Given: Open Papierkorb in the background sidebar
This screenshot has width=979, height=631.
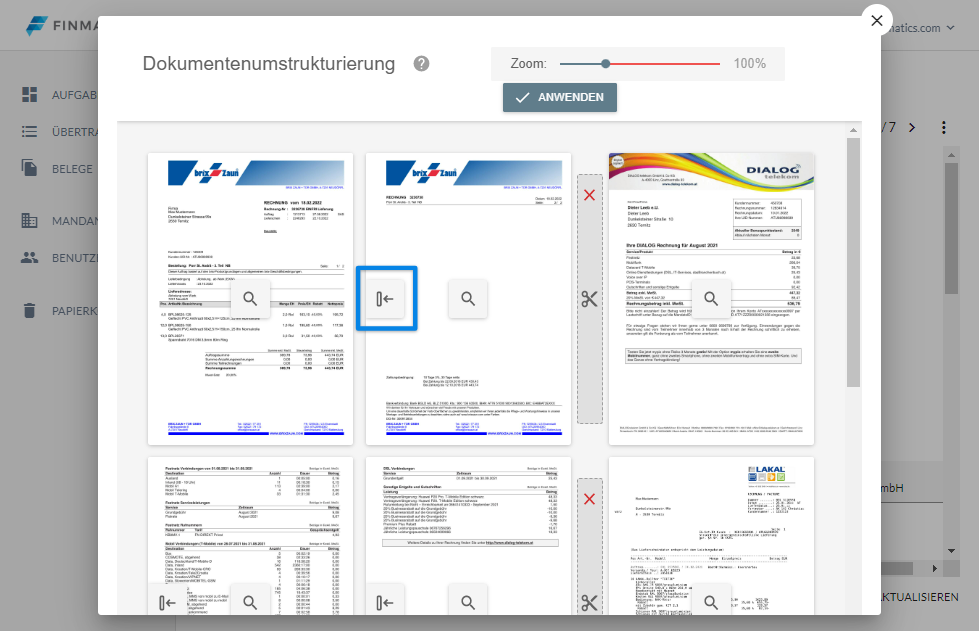Looking at the screenshot, I should tap(75, 311).
